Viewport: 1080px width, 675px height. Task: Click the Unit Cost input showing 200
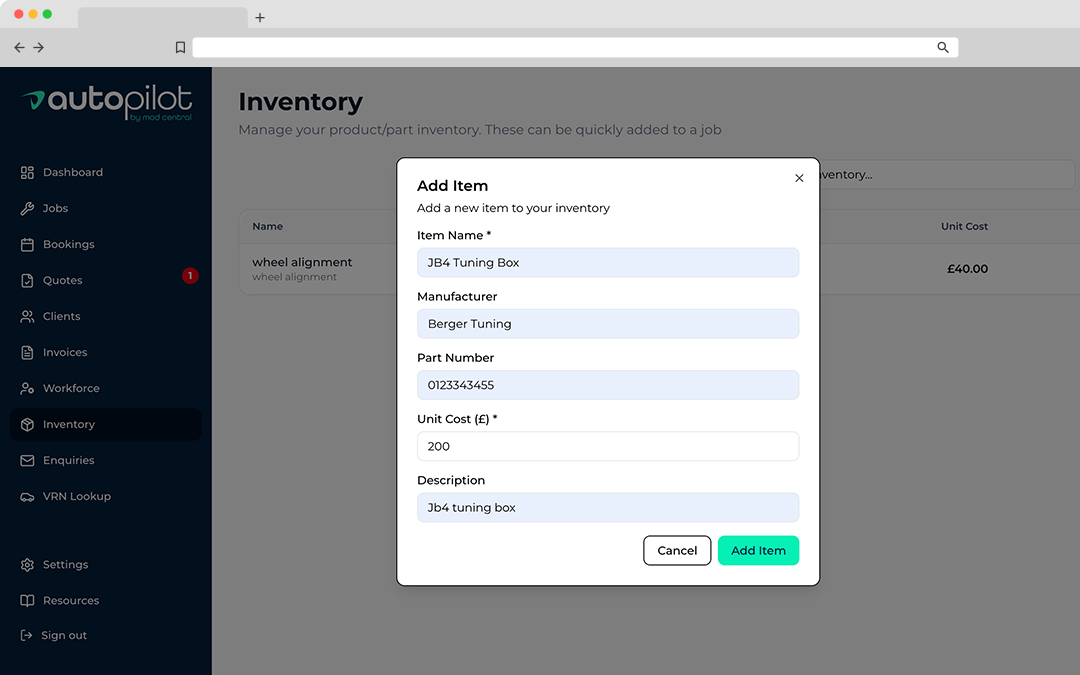tap(608, 446)
